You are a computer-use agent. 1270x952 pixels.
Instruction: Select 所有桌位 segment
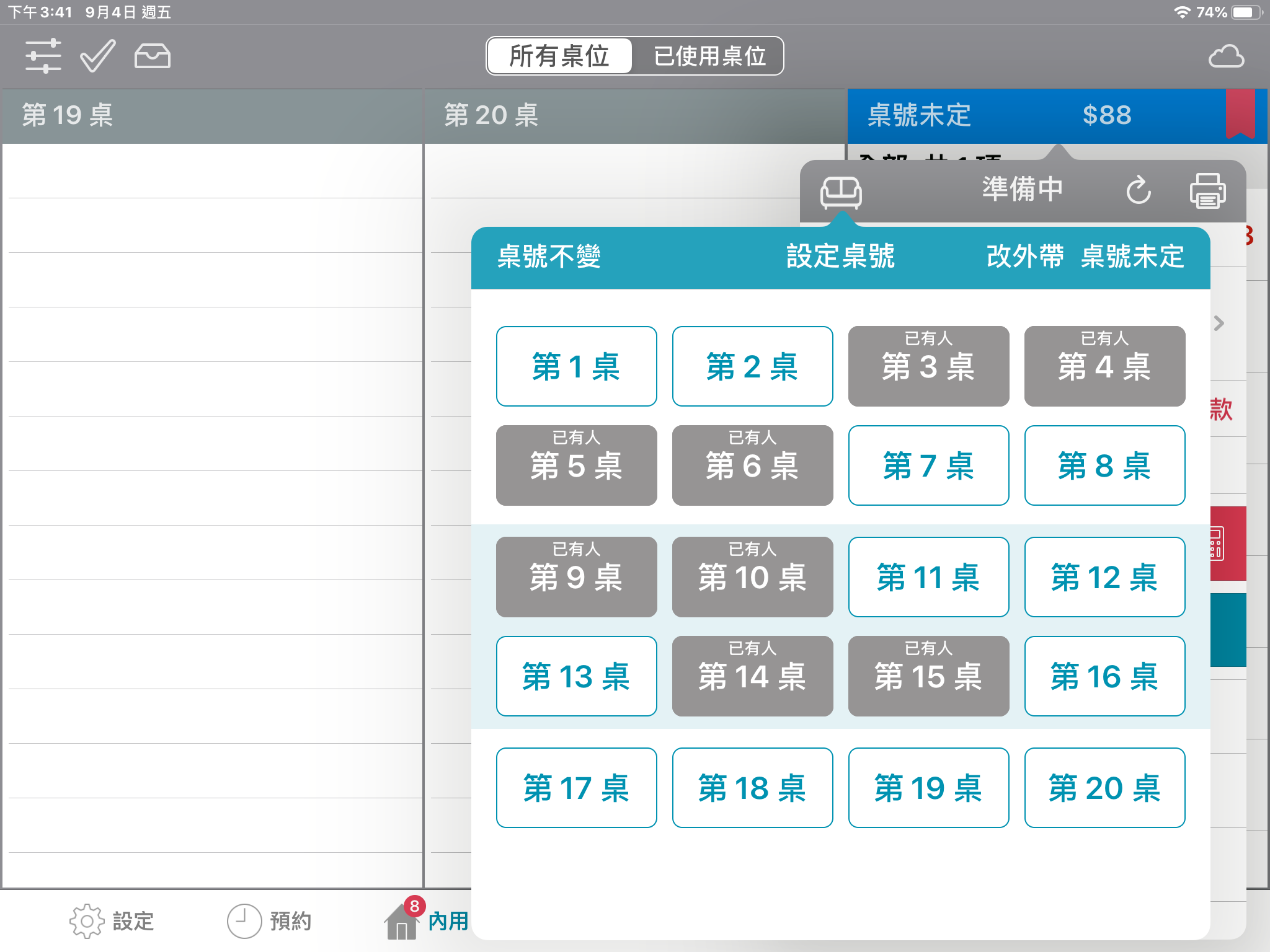point(559,56)
